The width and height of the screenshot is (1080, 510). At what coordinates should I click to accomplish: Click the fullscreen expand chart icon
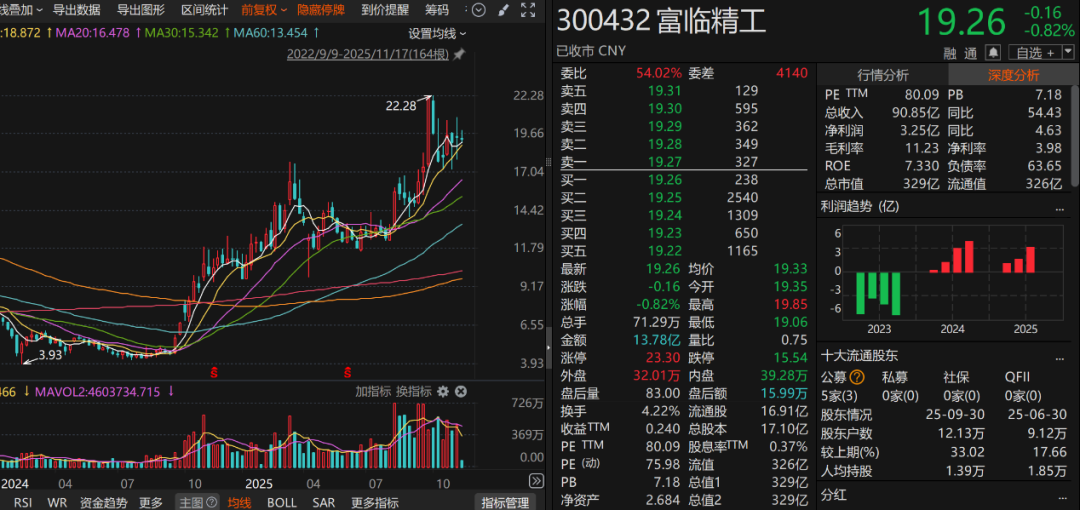pos(528,10)
